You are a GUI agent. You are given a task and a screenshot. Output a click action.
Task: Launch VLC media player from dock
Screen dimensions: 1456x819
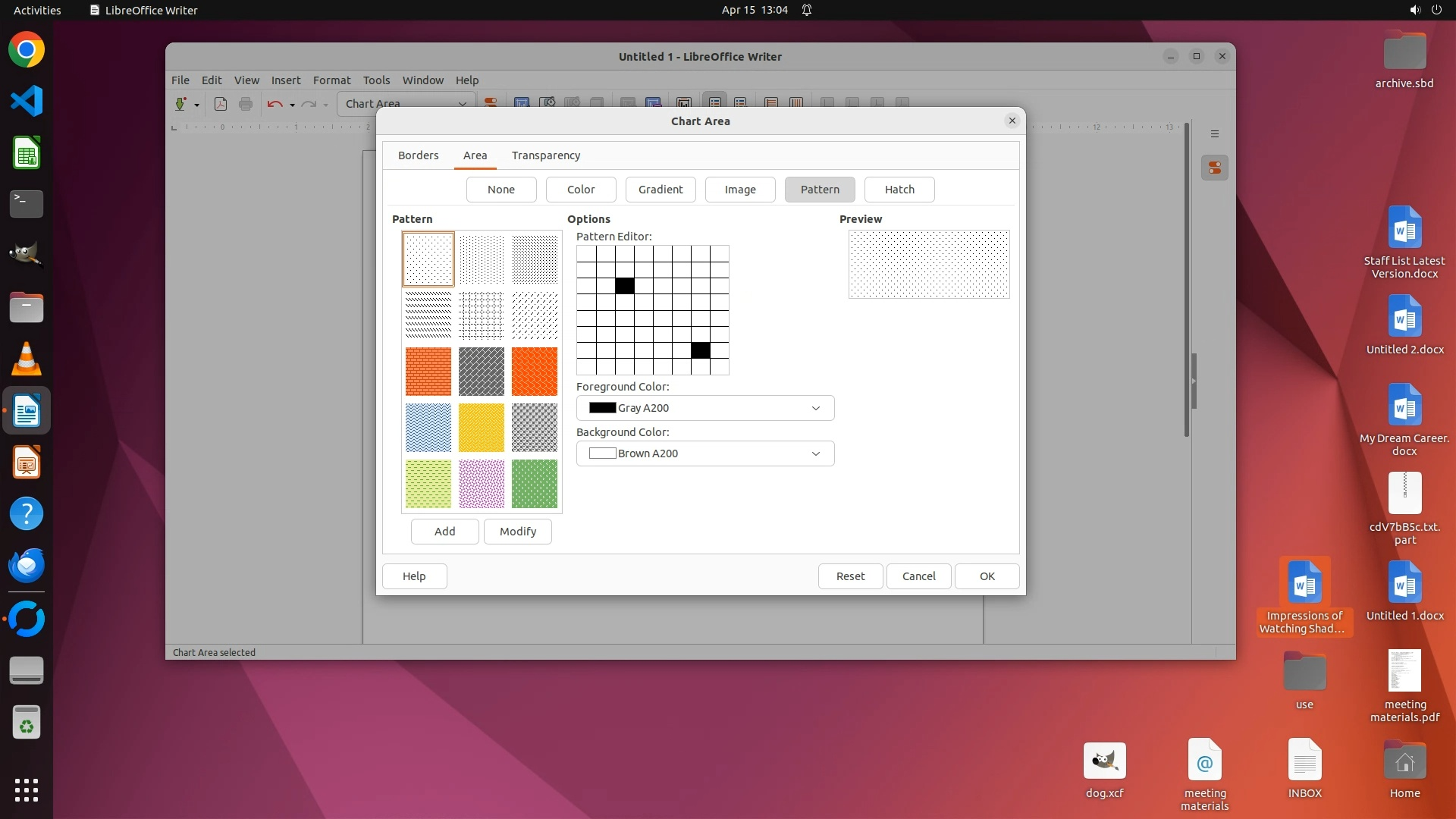27,359
